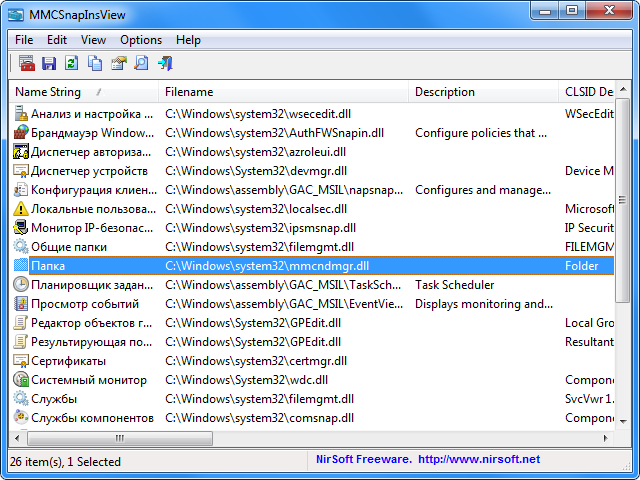Click the mmcndmgr.dll filename cell
The image size is (640, 480).
tap(267, 266)
